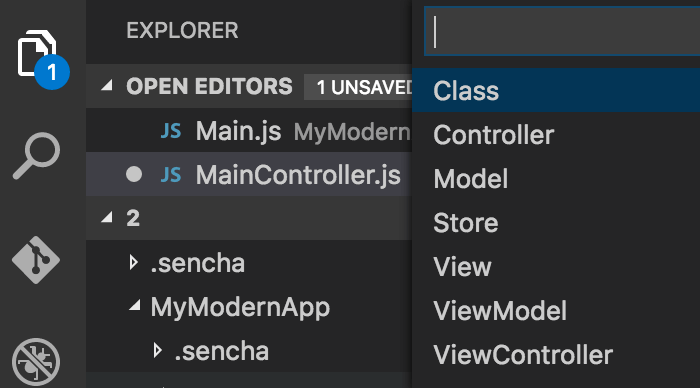
Task: Collapse the Open Editors section
Action: coord(107,85)
